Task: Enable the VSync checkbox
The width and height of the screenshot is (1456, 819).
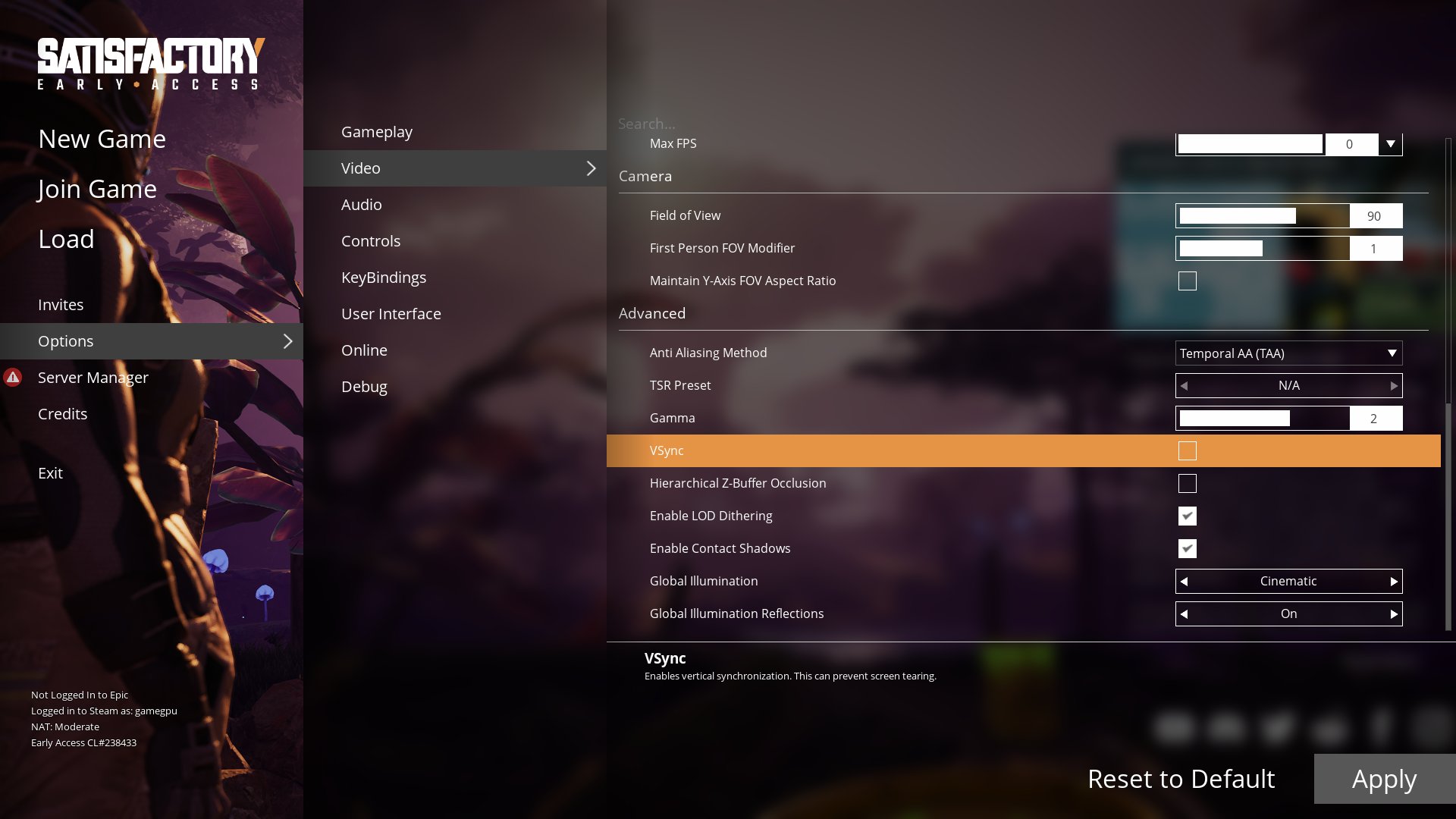Action: [x=1188, y=451]
